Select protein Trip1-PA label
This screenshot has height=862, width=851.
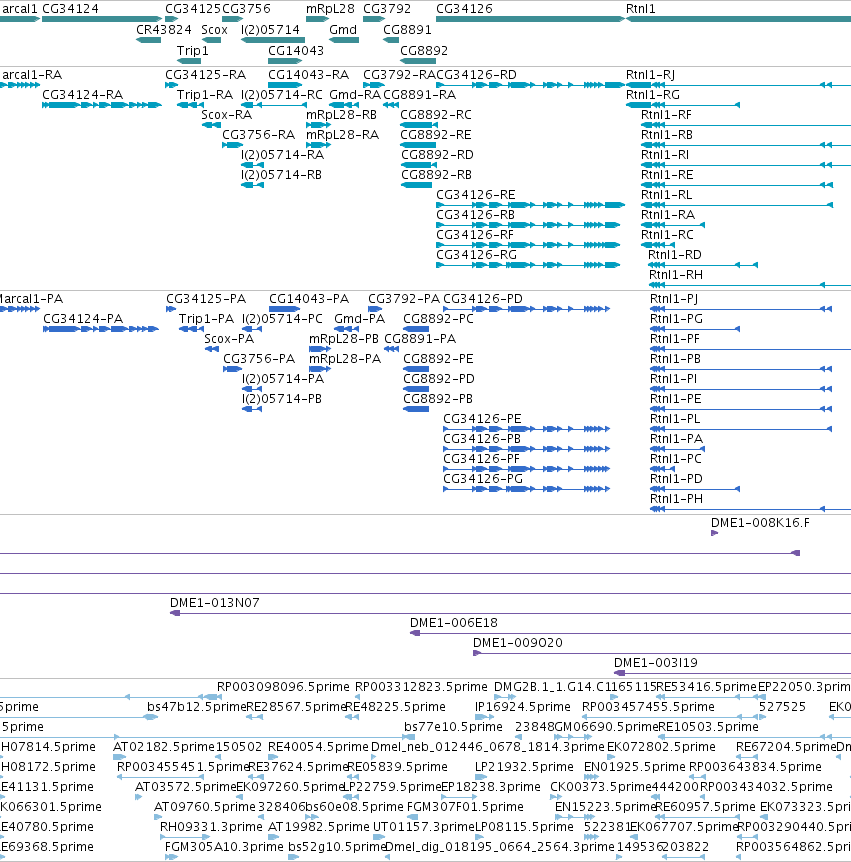pos(206,319)
